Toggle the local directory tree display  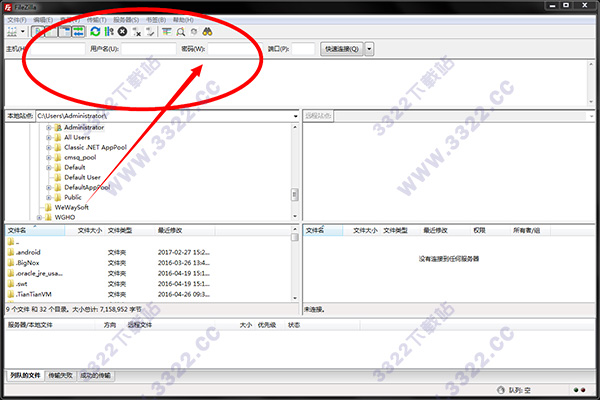51,32
